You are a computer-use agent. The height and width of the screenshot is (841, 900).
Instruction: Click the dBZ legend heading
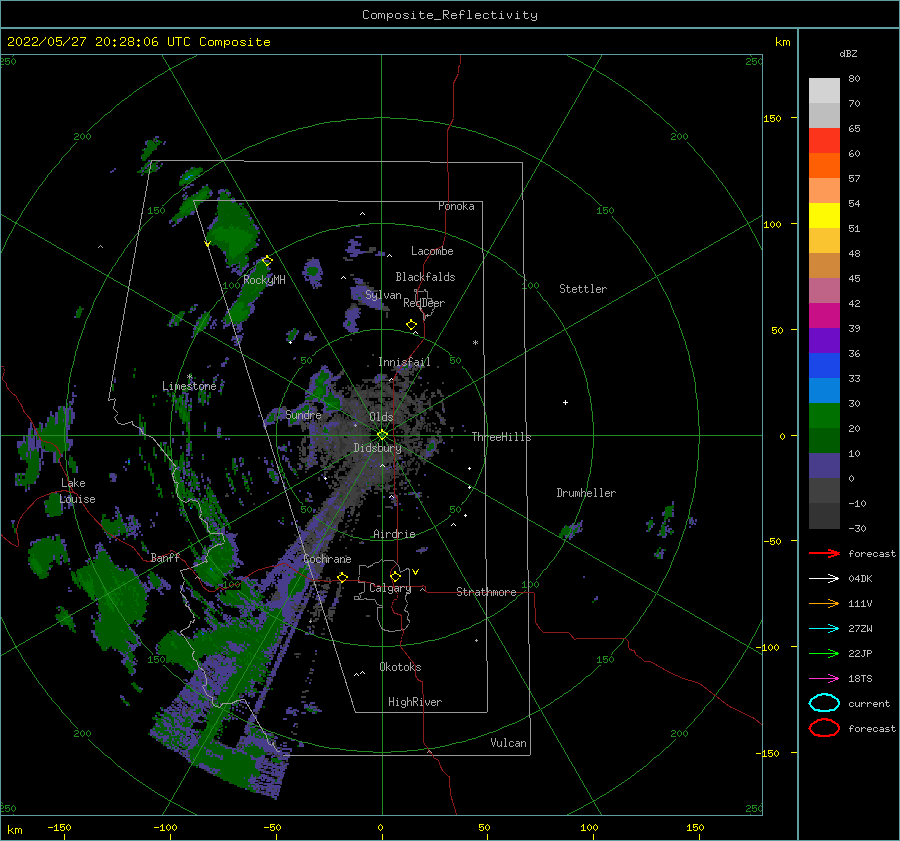(x=848, y=54)
